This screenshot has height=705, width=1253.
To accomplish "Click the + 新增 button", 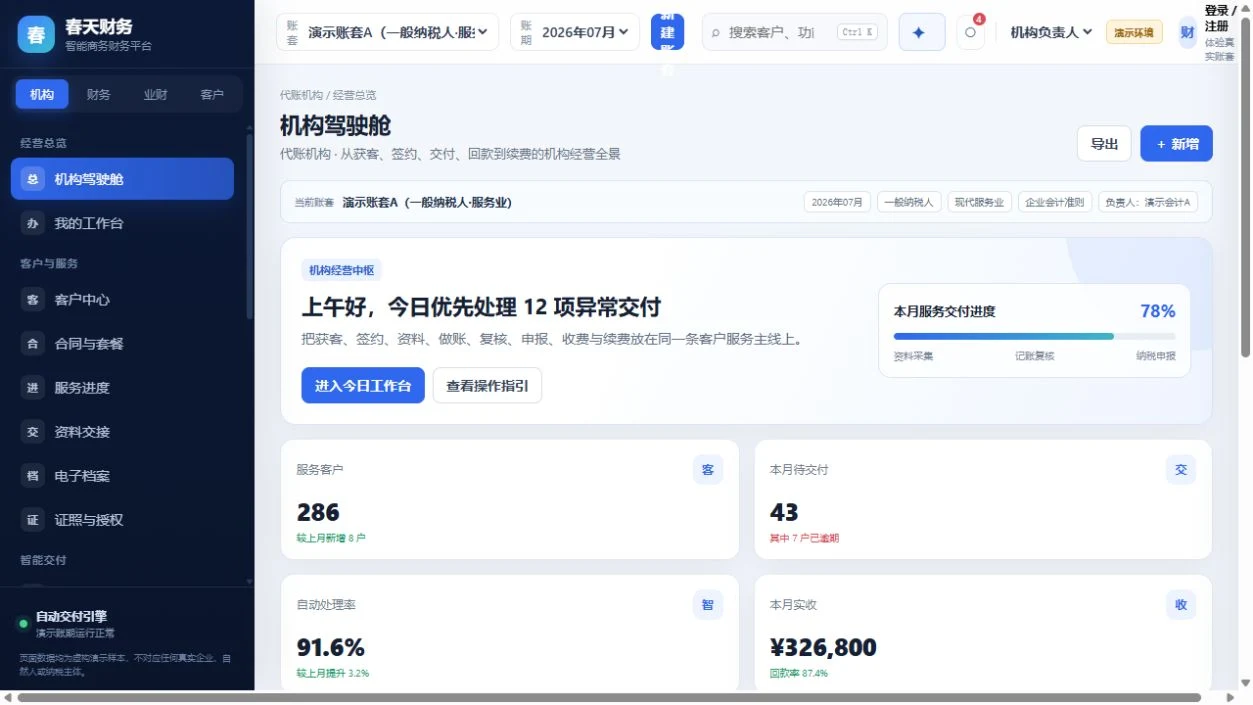I will point(1177,144).
